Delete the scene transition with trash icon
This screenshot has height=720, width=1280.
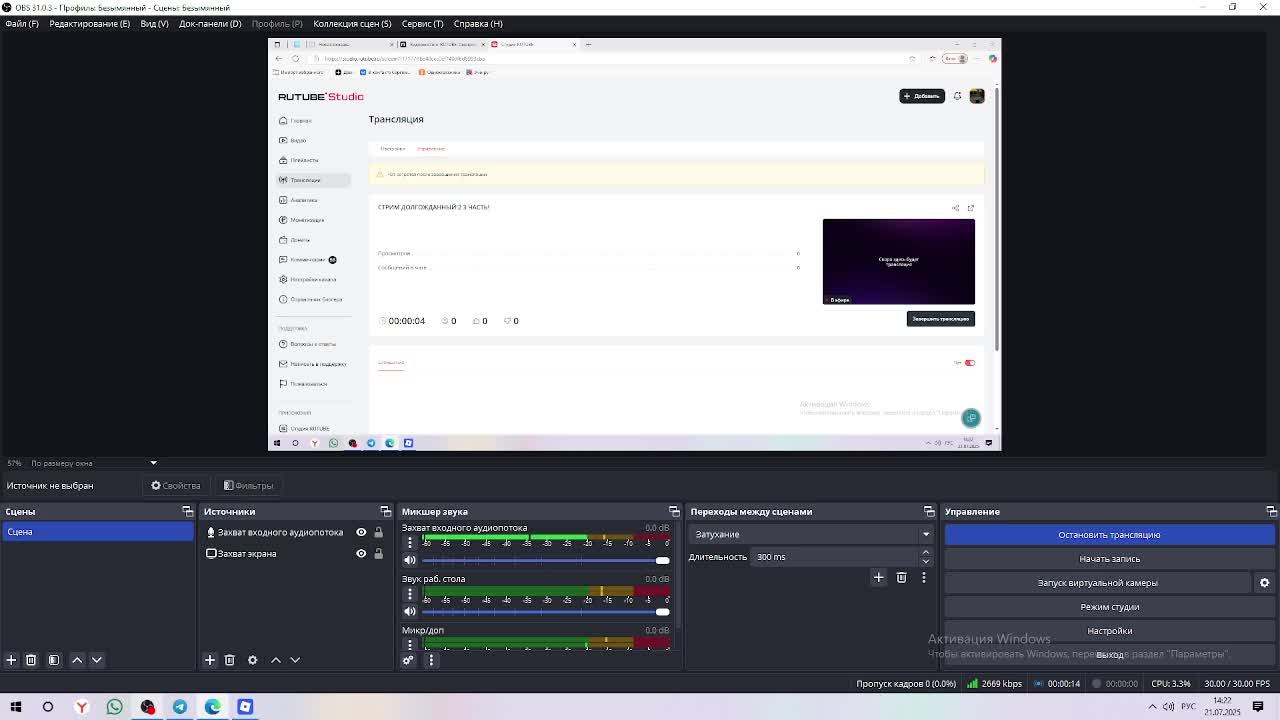pyautogui.click(x=901, y=577)
